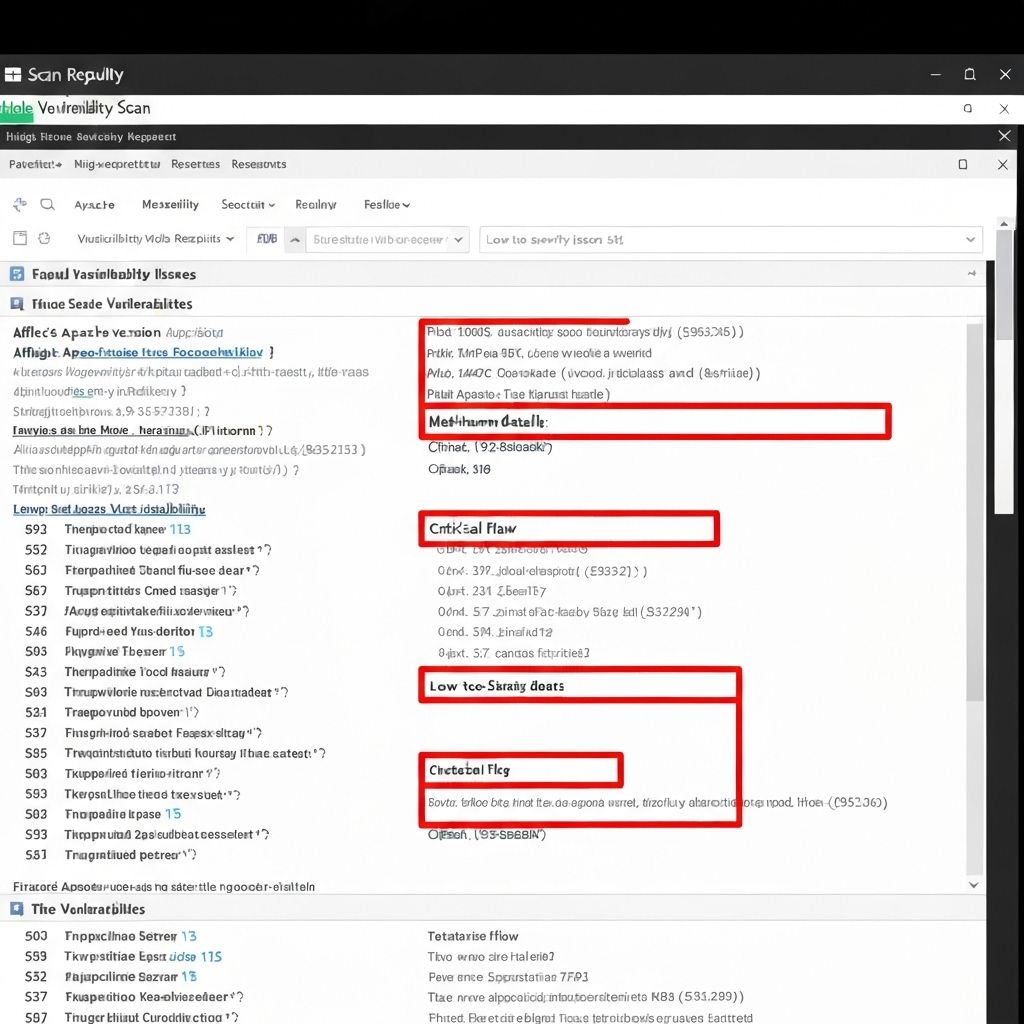Switch to the Resertes tab
Viewport: 1024px width, 1024px height.
195,164
